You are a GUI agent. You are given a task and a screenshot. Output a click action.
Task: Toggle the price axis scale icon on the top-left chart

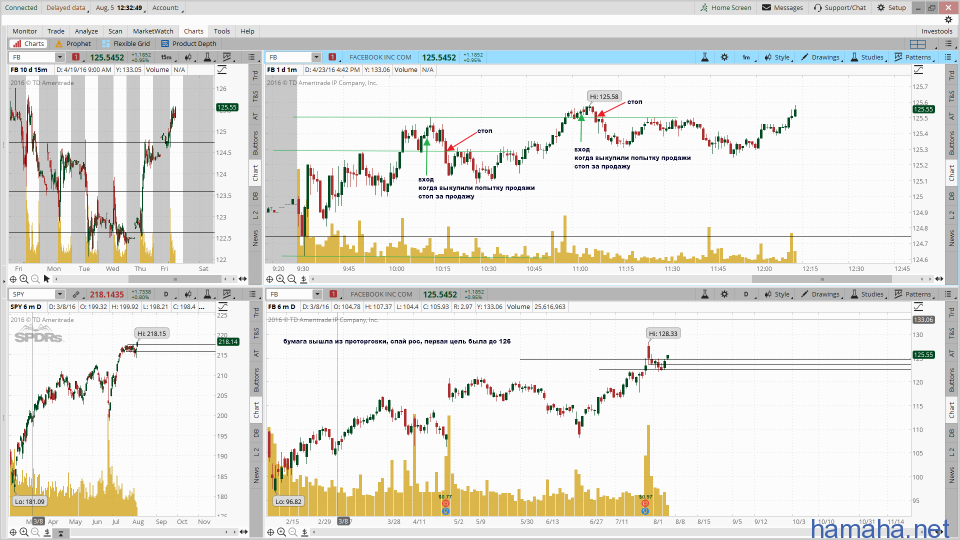click(222, 70)
